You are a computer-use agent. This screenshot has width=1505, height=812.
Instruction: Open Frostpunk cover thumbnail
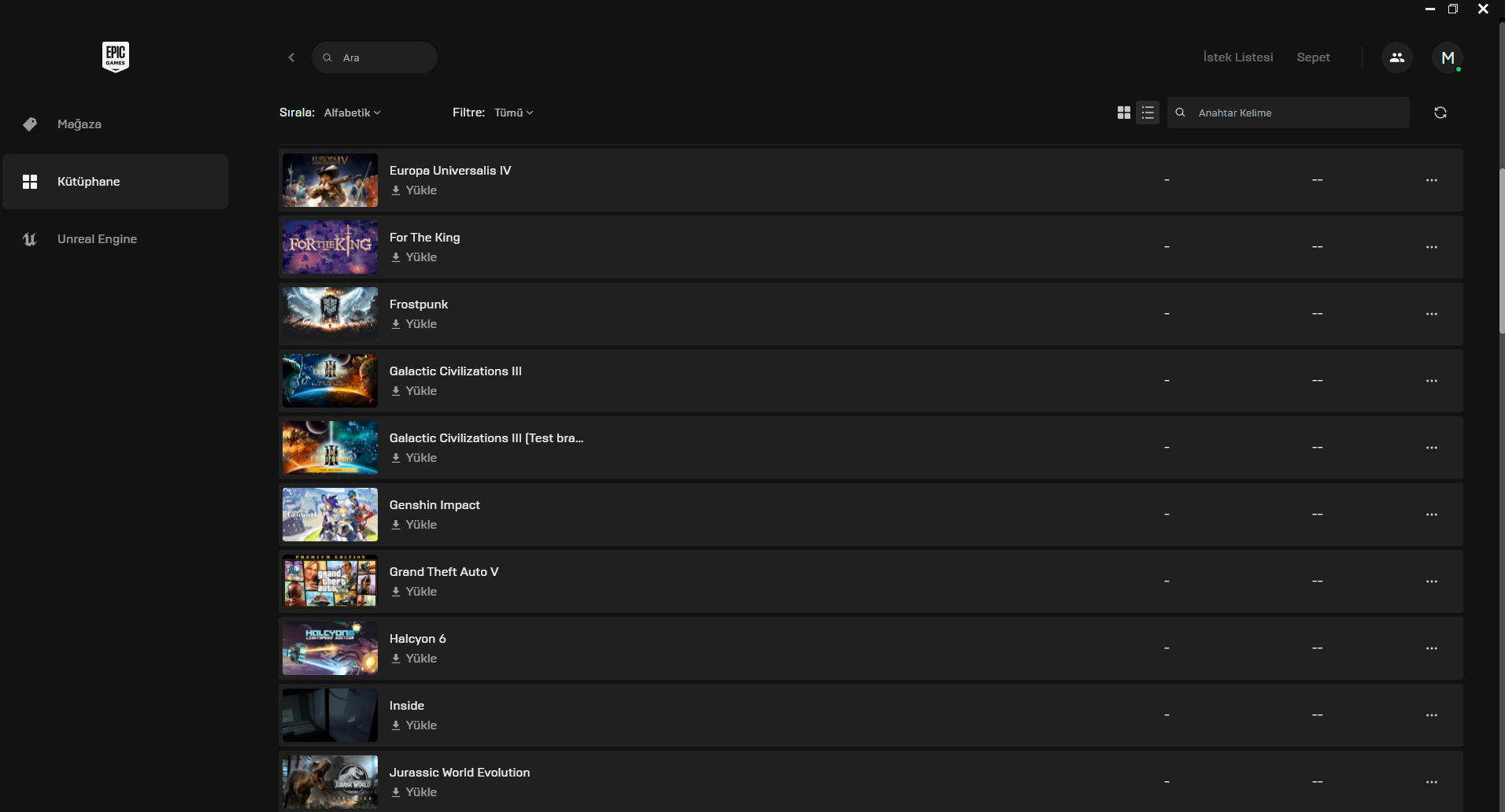330,314
